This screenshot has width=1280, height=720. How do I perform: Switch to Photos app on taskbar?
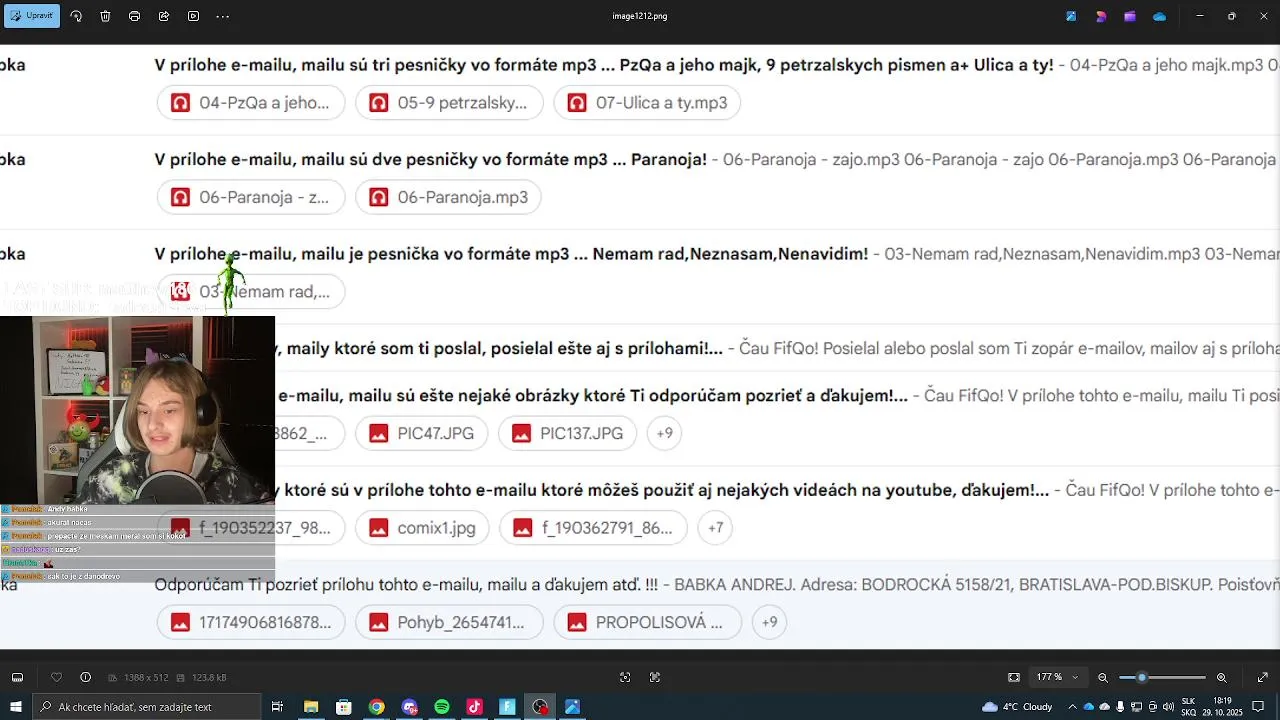(x=573, y=707)
